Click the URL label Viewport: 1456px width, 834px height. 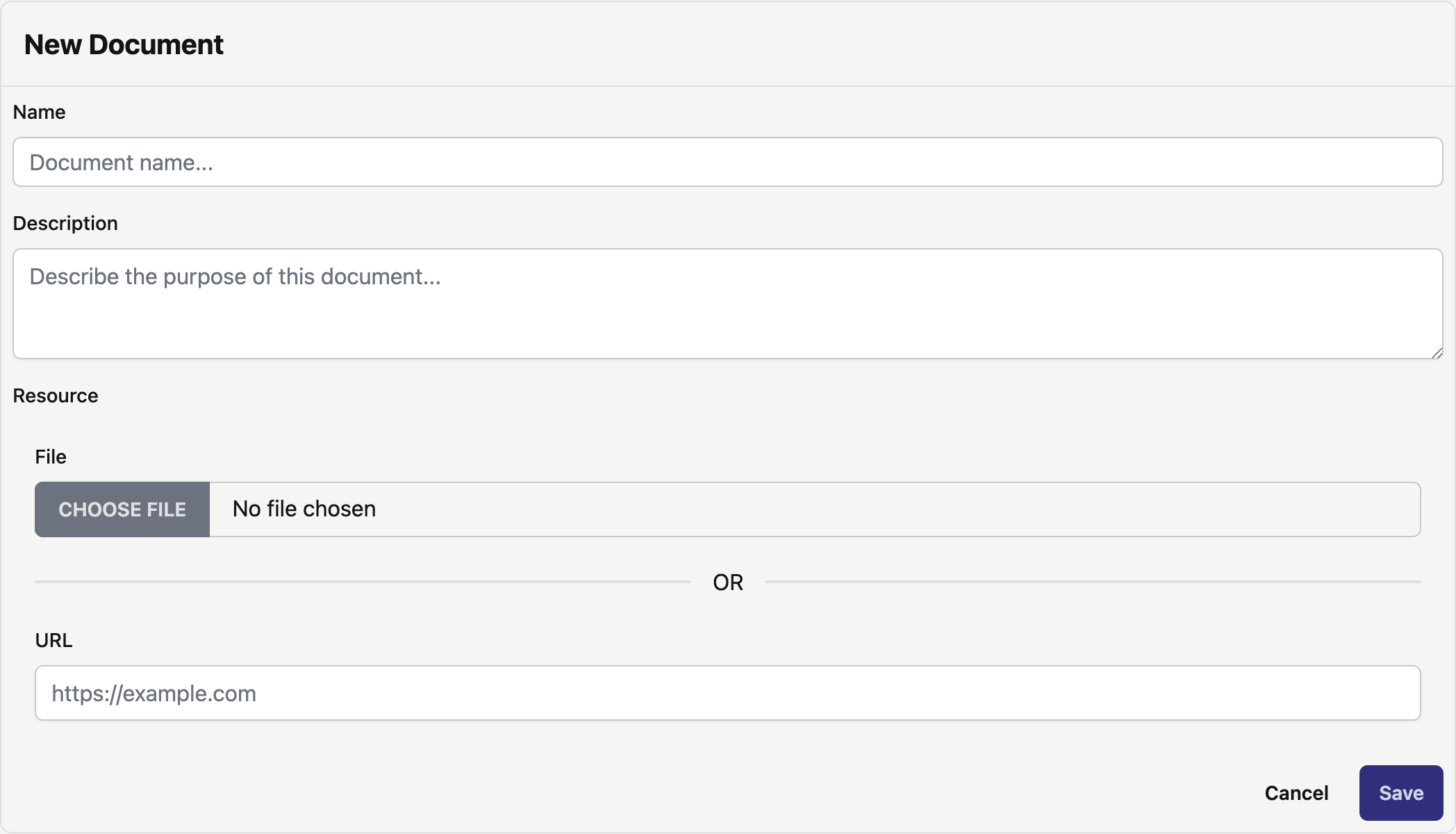[53, 640]
